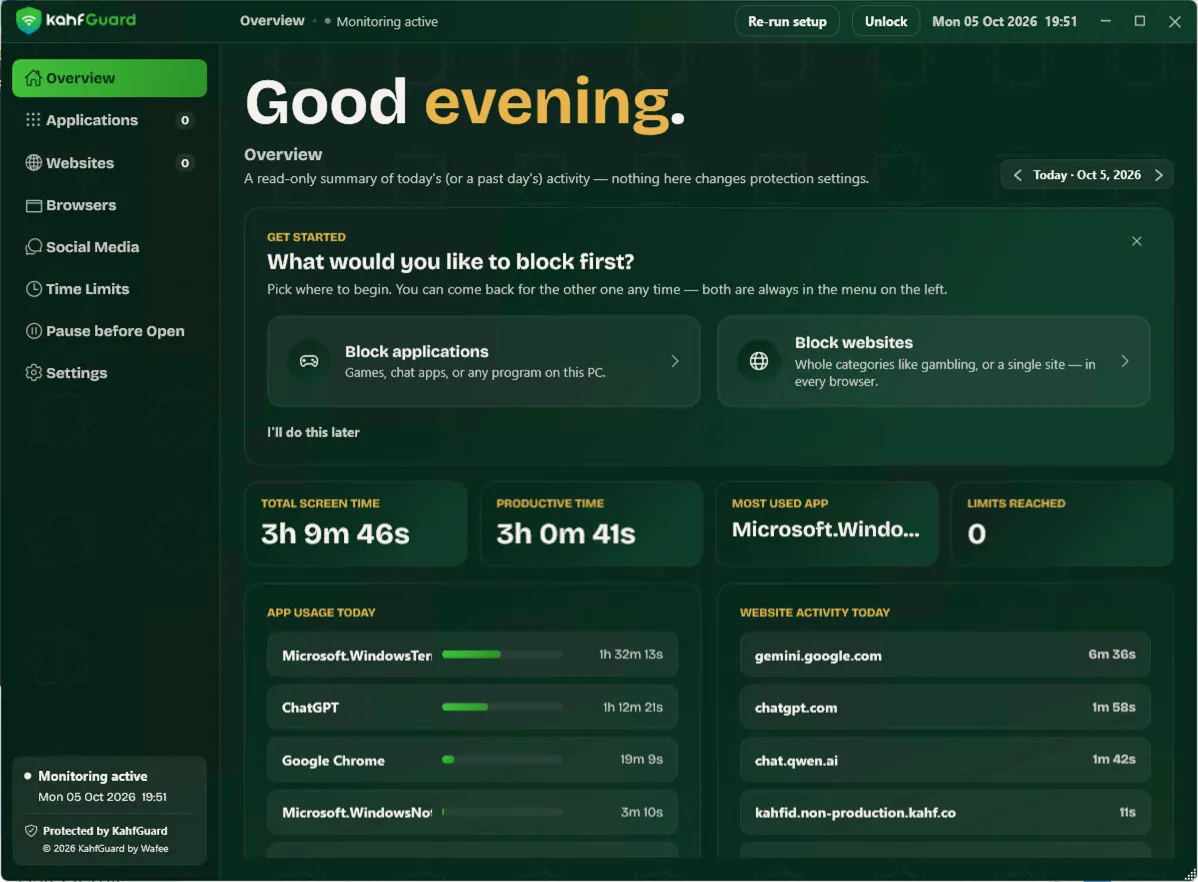Click the Monitoring active indicator in title bar

380,21
